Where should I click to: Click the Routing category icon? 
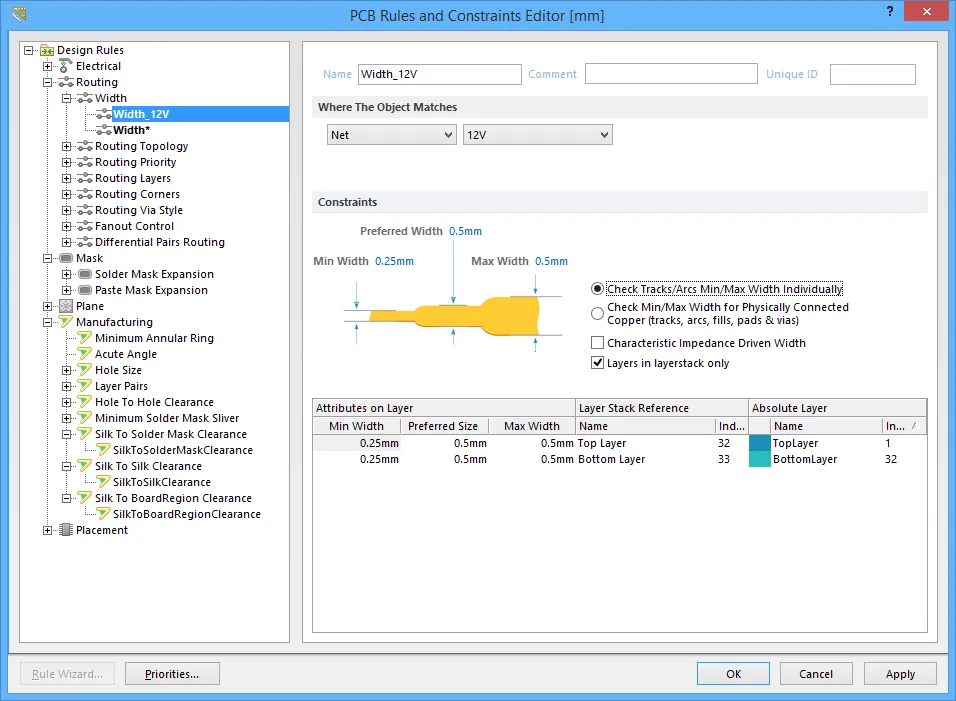coord(66,82)
